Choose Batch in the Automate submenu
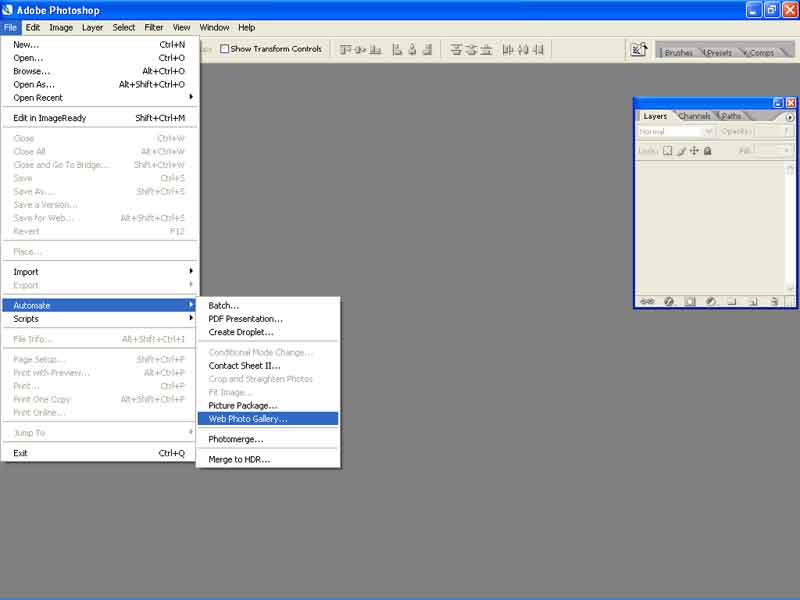 268,305
